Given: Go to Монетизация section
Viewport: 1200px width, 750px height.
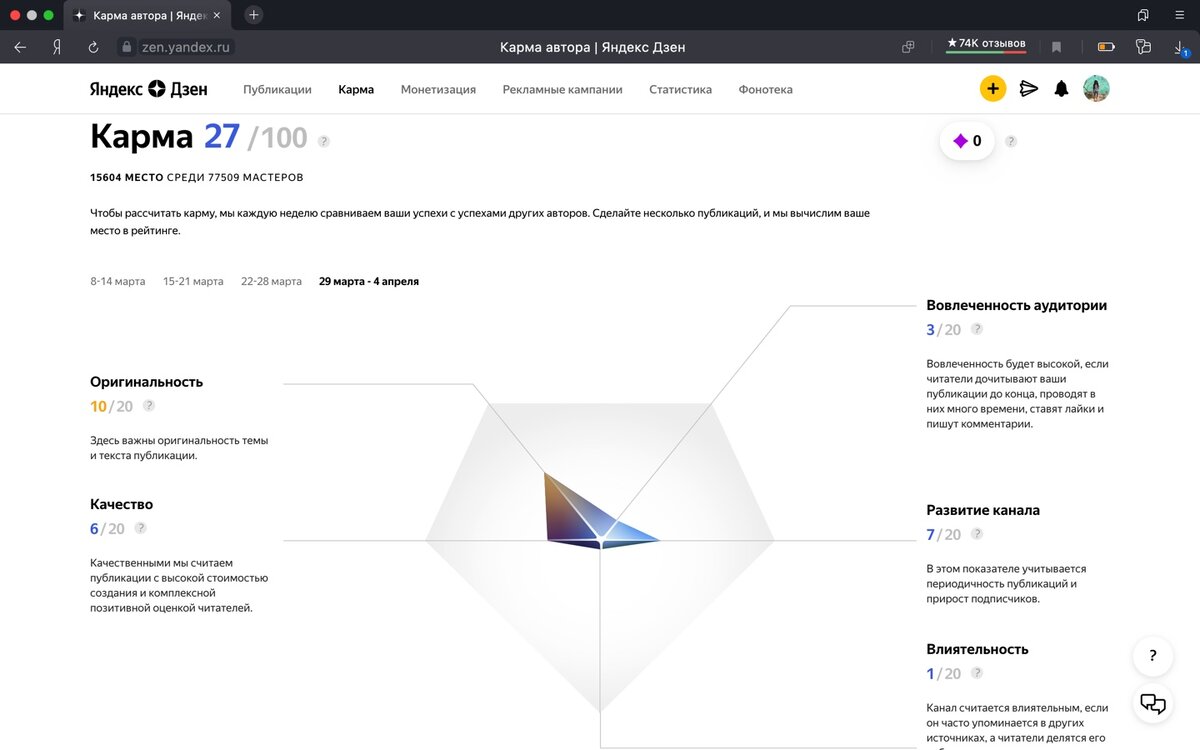Looking at the screenshot, I should pyautogui.click(x=438, y=89).
